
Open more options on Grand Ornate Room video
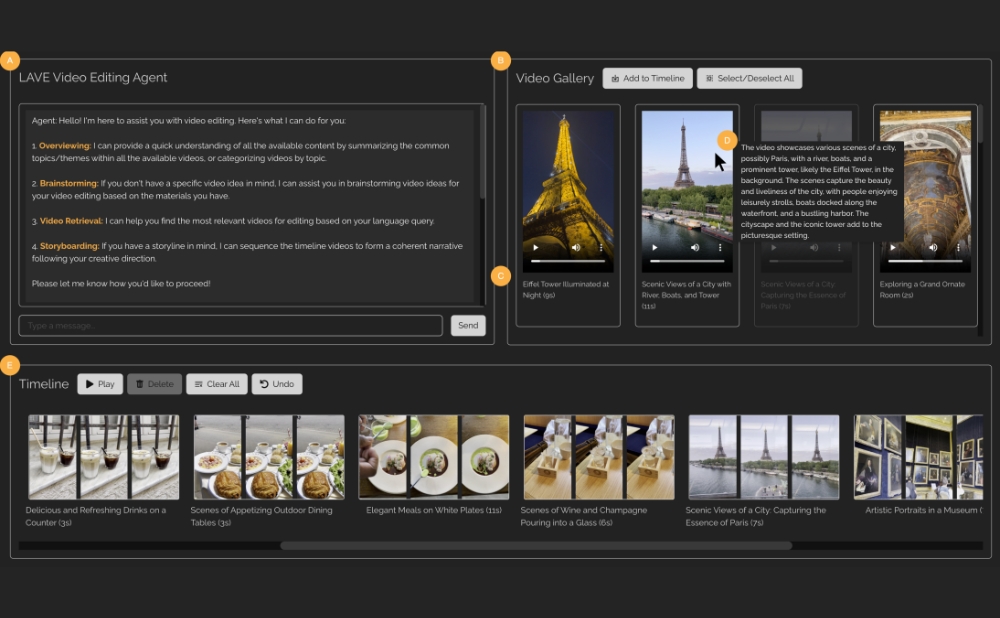(x=958, y=247)
